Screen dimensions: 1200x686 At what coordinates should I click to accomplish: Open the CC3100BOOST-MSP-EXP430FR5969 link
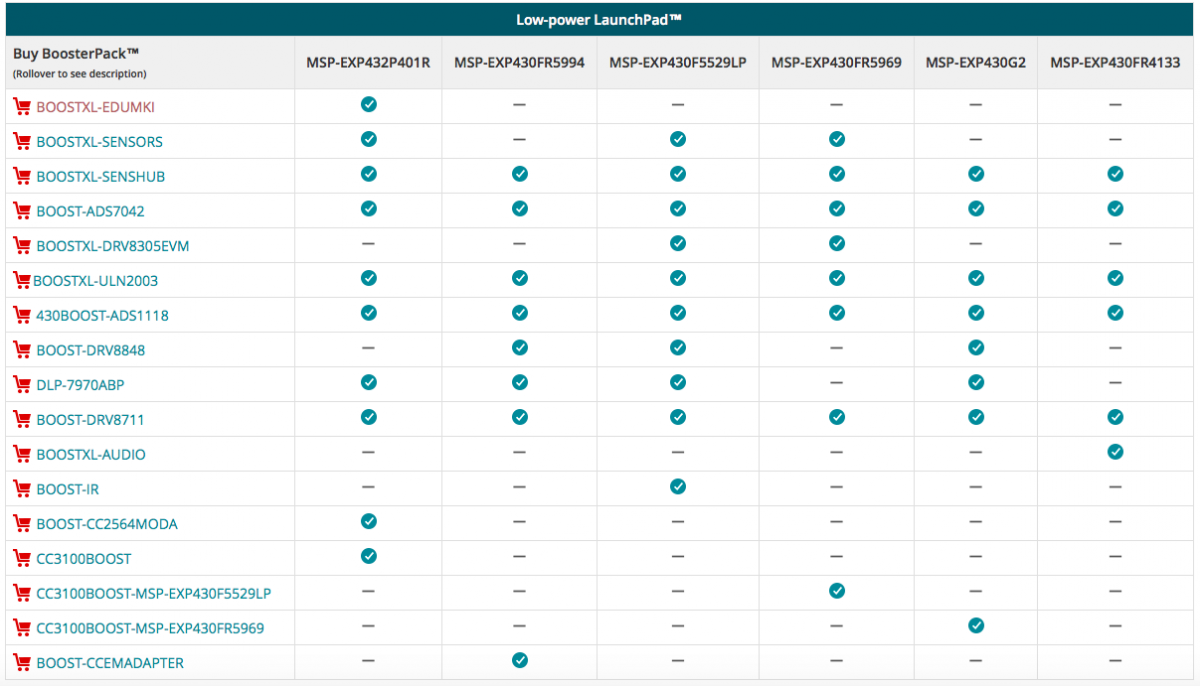pyautogui.click(x=150, y=629)
